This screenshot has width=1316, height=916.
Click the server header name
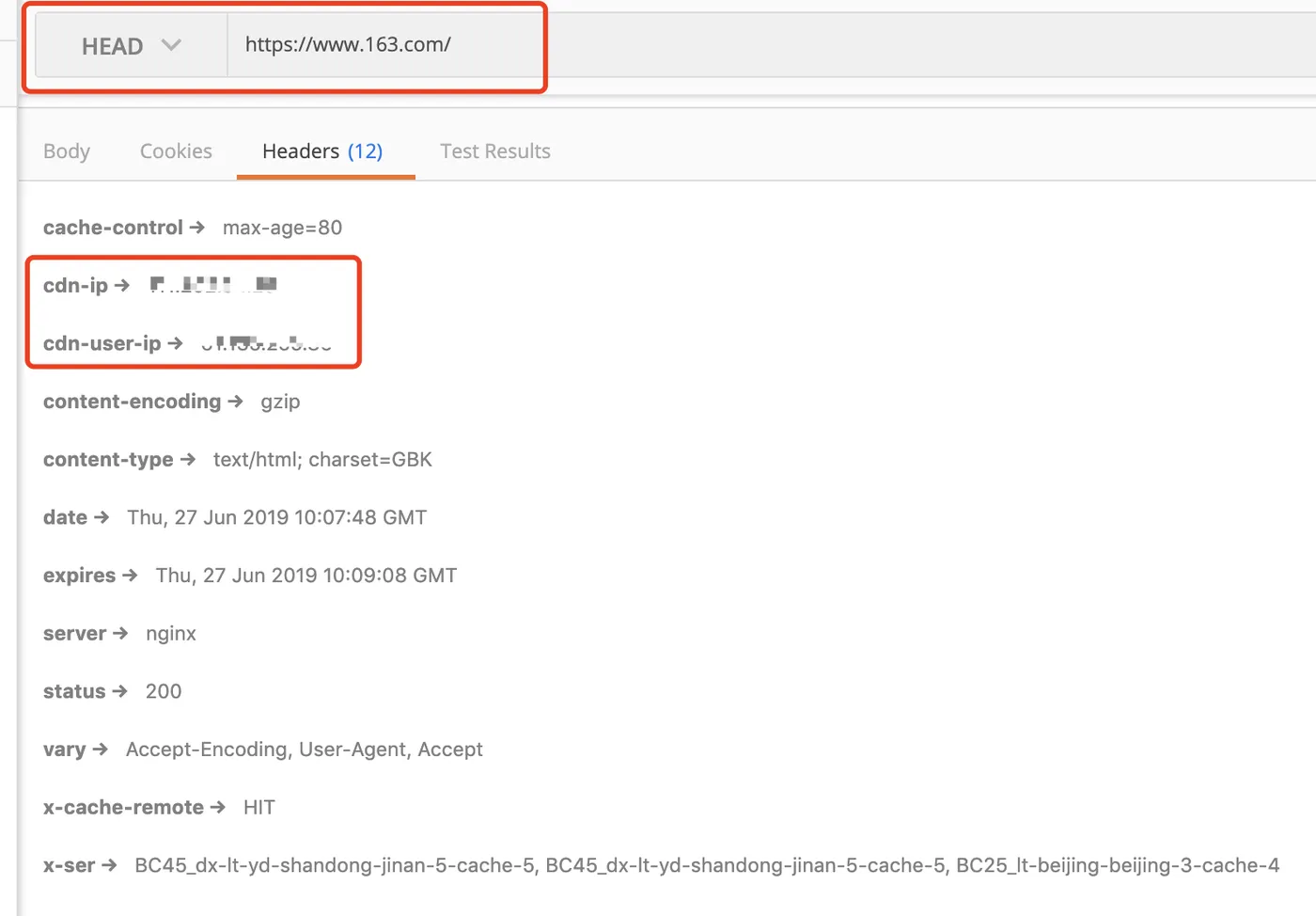click(74, 634)
